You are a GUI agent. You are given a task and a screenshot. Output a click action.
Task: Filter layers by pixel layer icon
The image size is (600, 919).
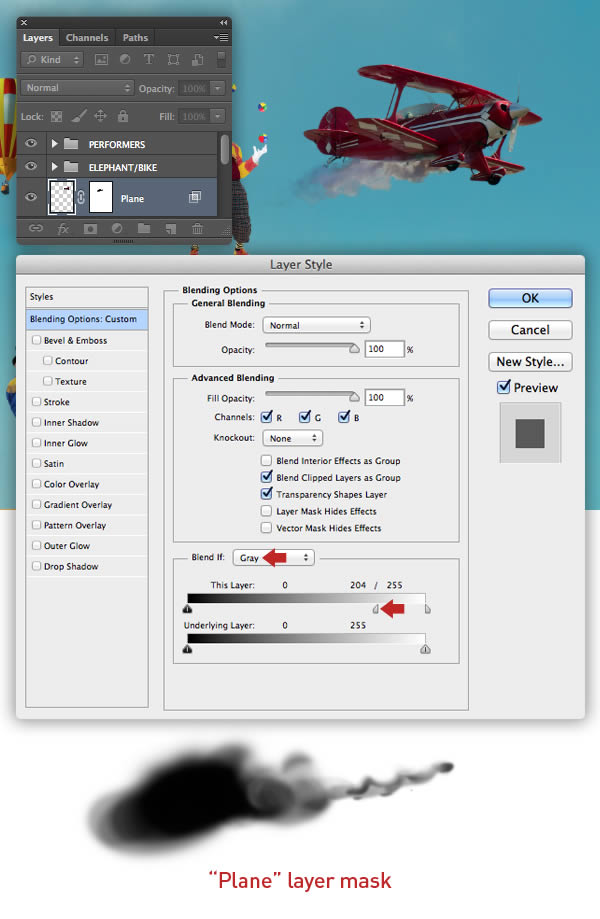coord(101,59)
